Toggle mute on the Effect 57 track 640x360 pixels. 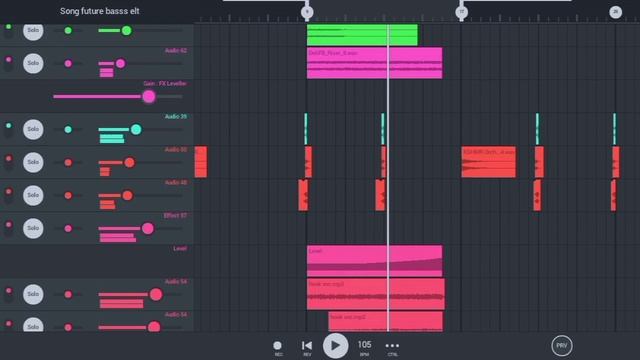tap(9, 228)
